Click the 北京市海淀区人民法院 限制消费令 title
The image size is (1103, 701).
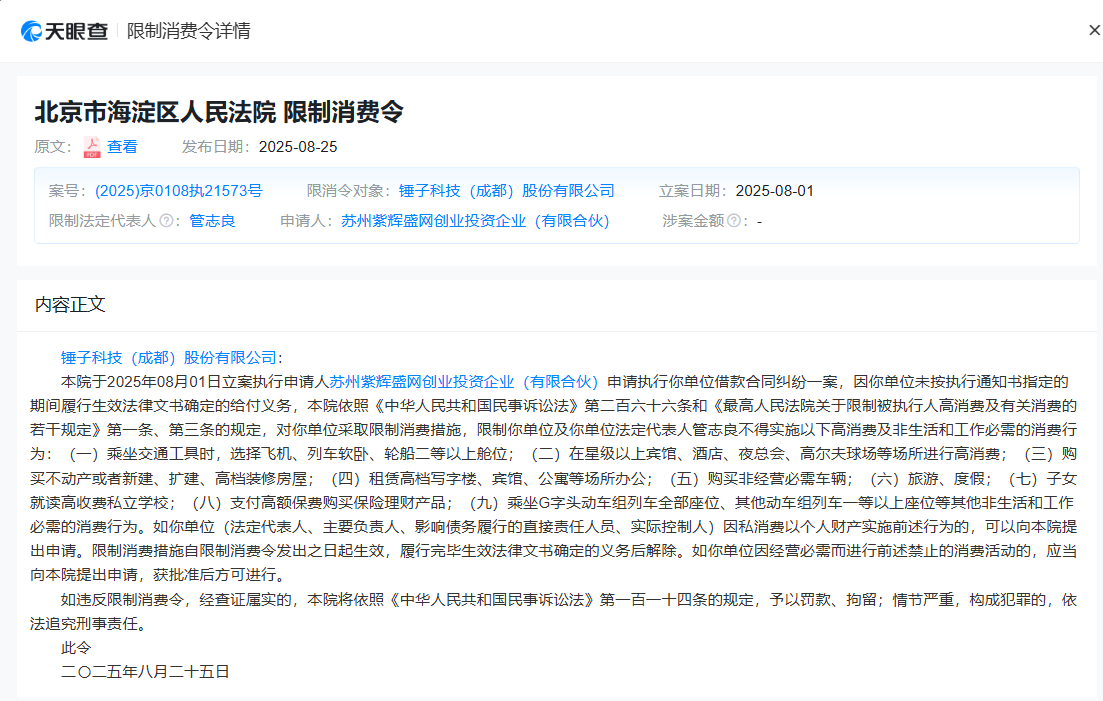(x=219, y=111)
